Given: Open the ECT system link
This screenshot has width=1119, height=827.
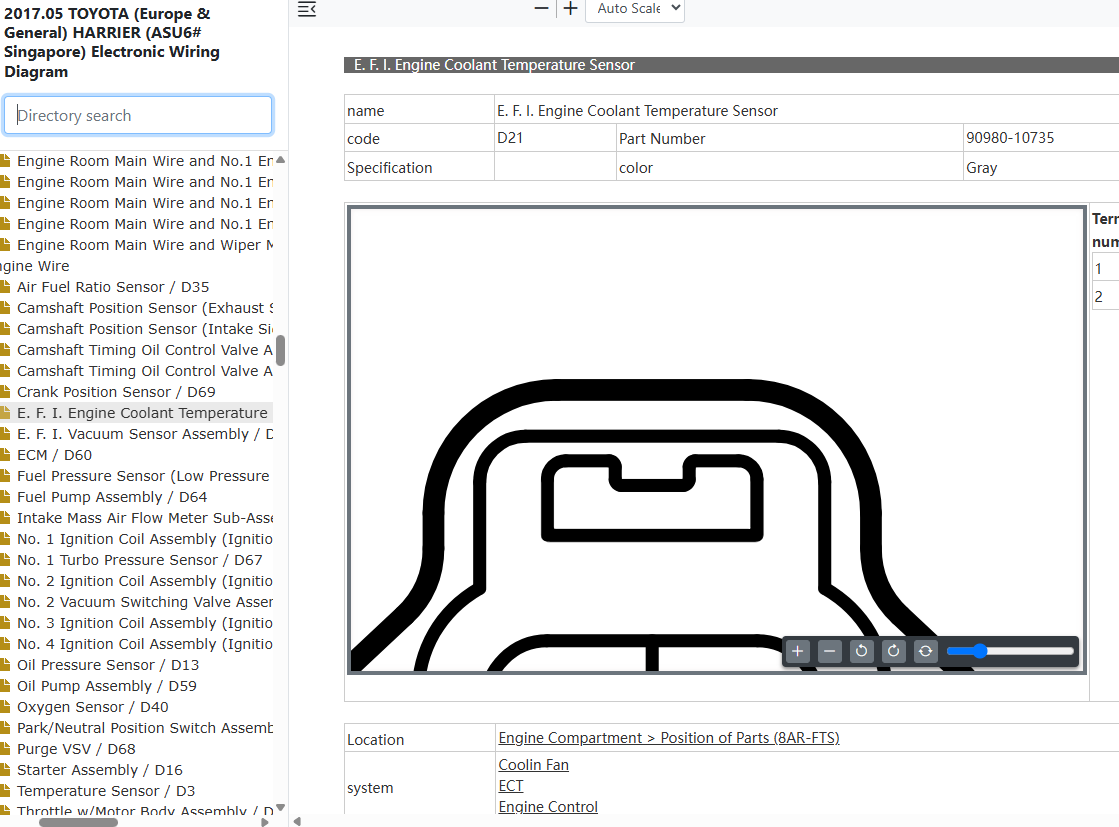Looking at the screenshot, I should click(x=511, y=786).
